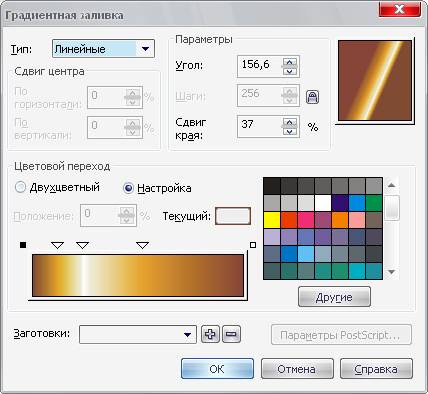Select the Двухцветный radio button
The height and width of the screenshot is (394, 428).
click(21, 188)
